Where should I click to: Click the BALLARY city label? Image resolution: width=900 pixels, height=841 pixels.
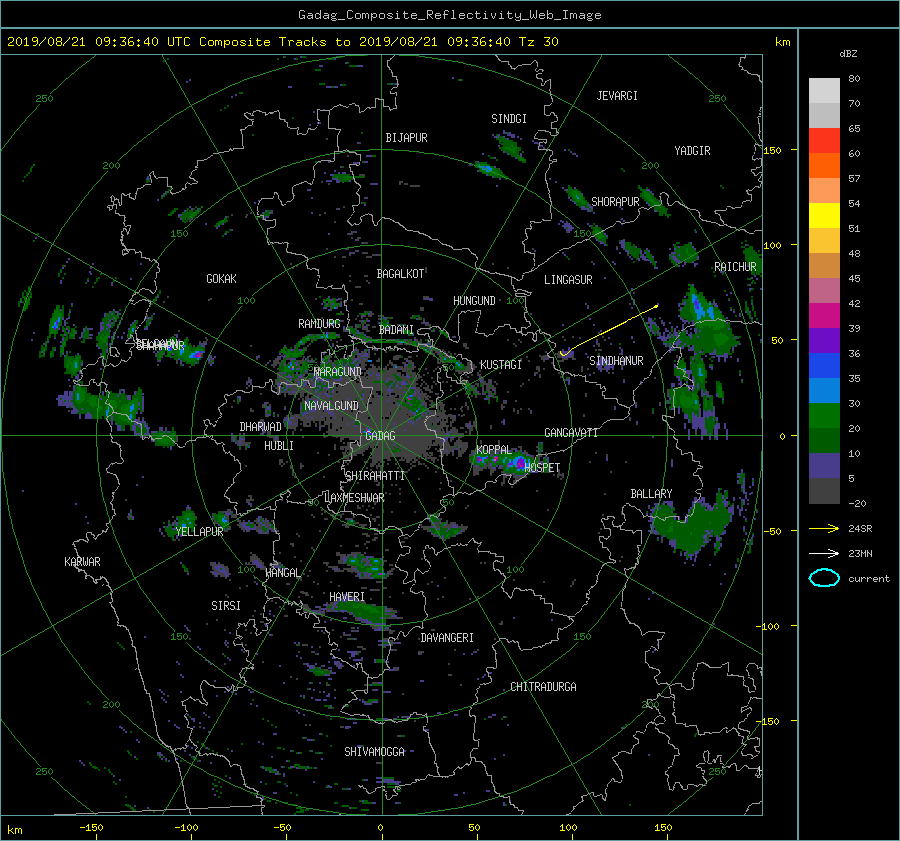coord(651,494)
